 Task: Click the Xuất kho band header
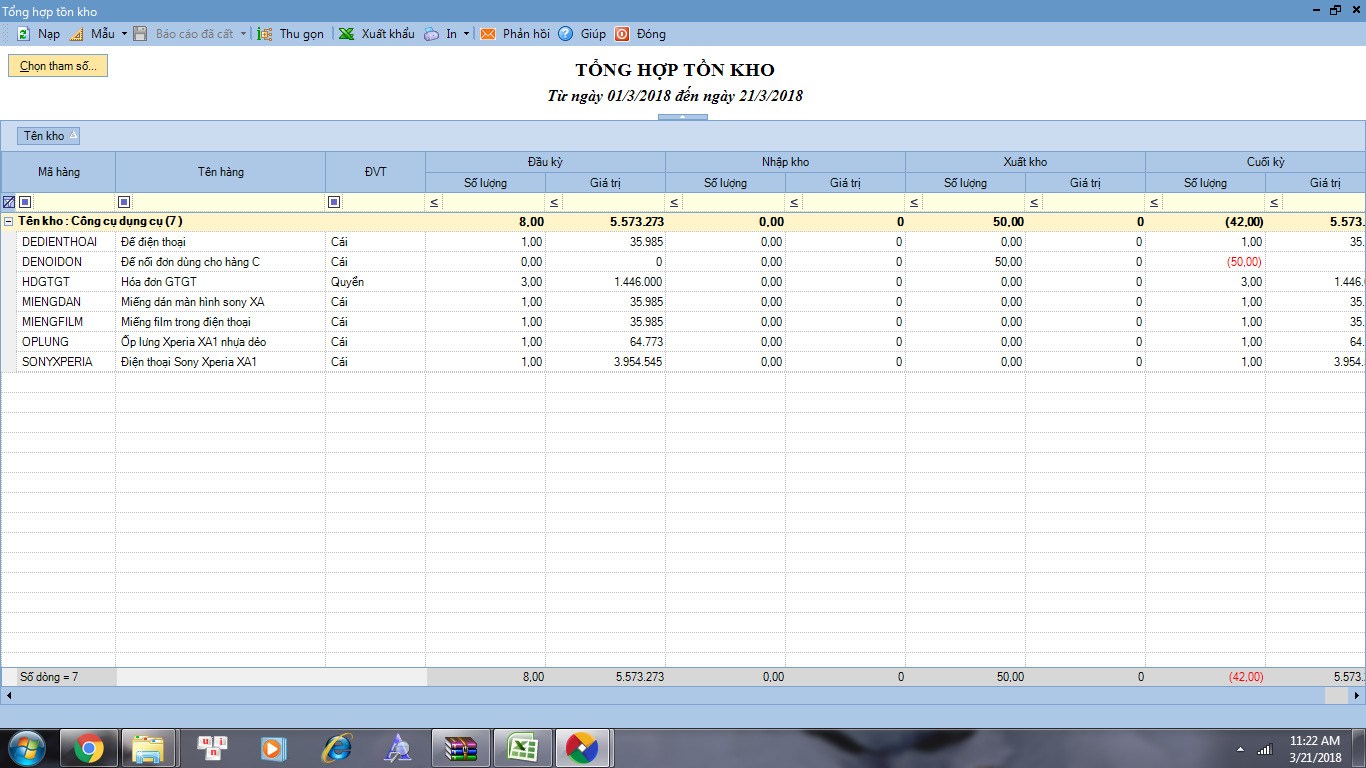click(1025, 162)
